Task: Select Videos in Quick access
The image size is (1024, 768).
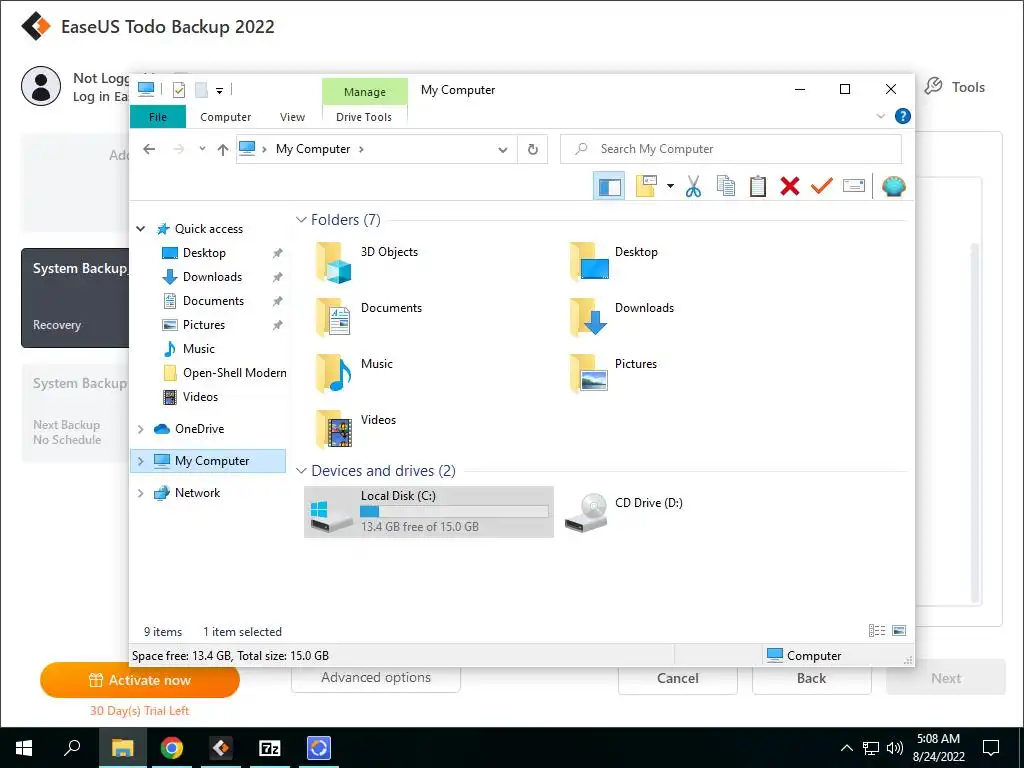Action: [x=200, y=397]
